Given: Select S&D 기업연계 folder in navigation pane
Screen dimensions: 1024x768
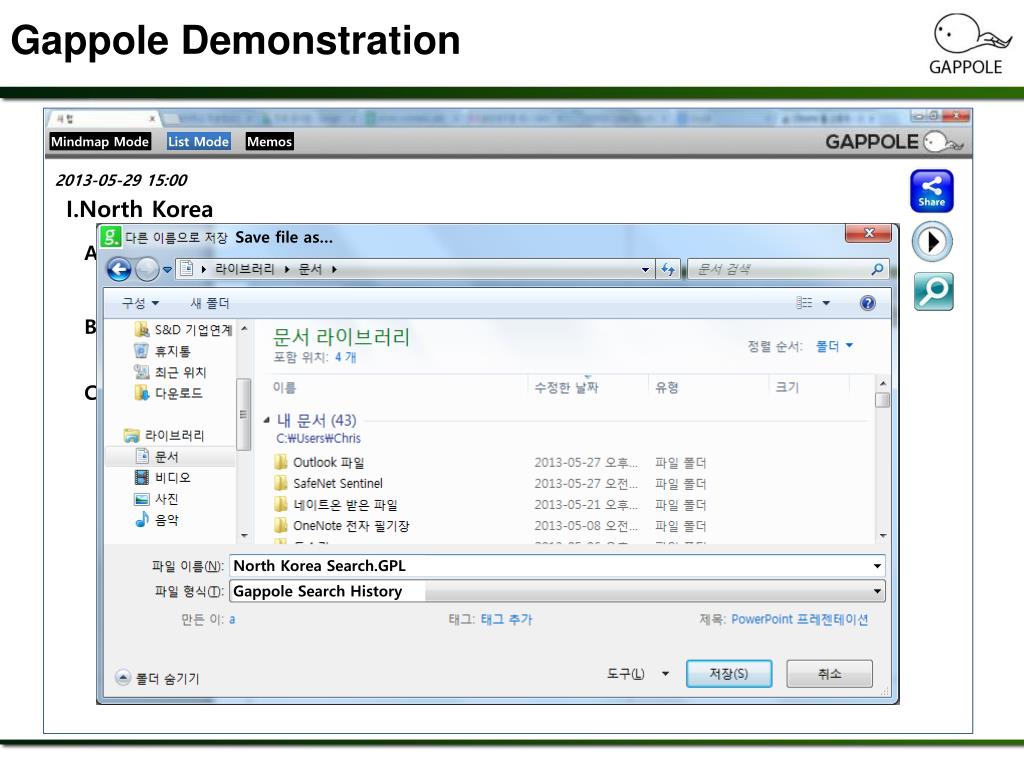Looking at the screenshot, I should tap(184, 330).
